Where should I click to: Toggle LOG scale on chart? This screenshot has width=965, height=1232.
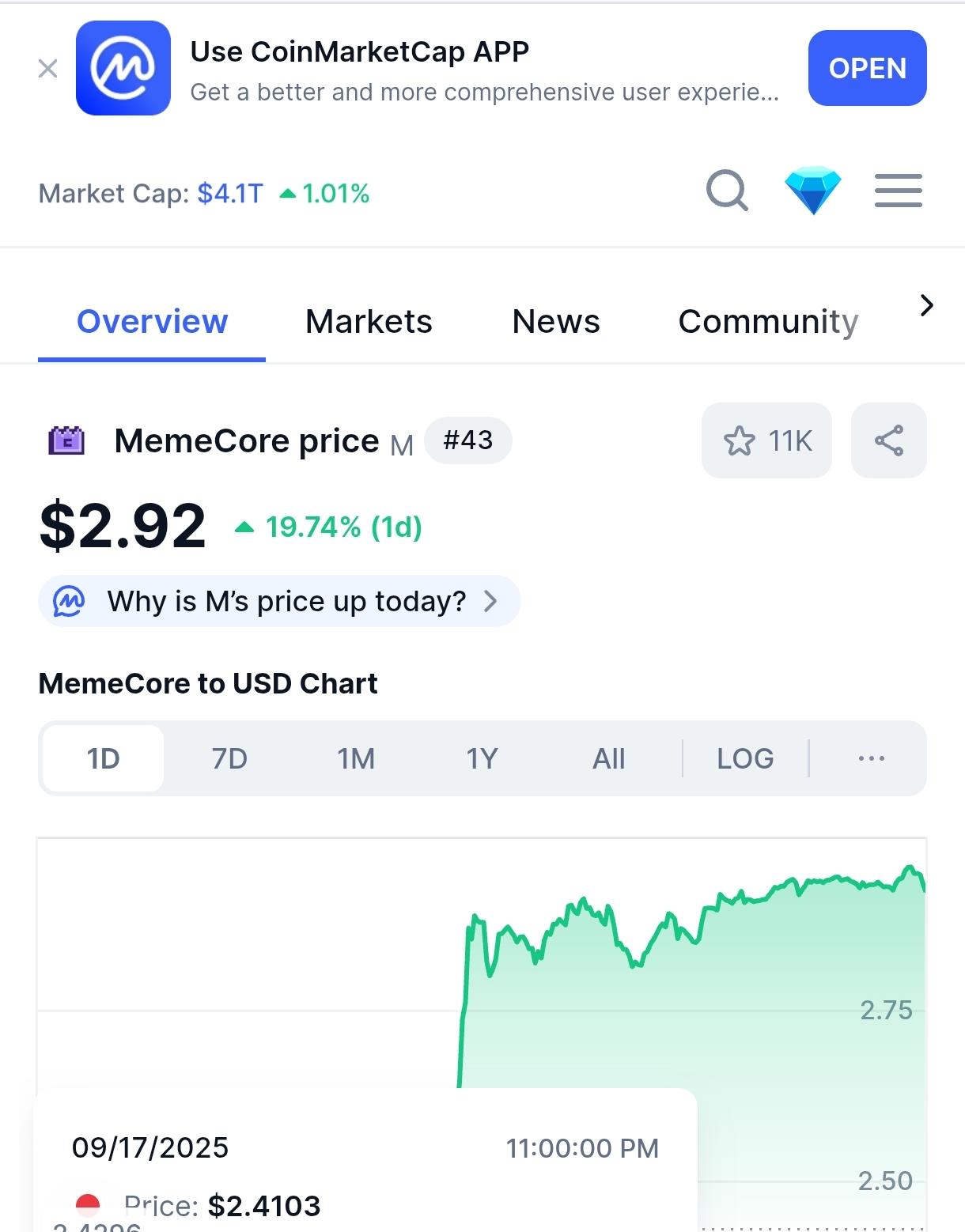click(745, 759)
